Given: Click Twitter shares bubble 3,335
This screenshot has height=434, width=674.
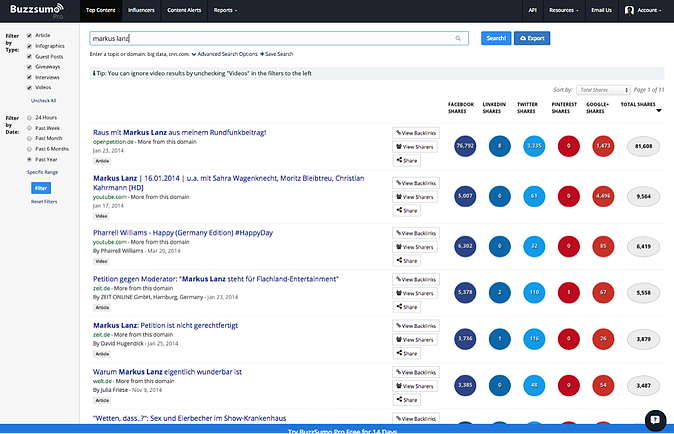Looking at the screenshot, I should [534, 146].
